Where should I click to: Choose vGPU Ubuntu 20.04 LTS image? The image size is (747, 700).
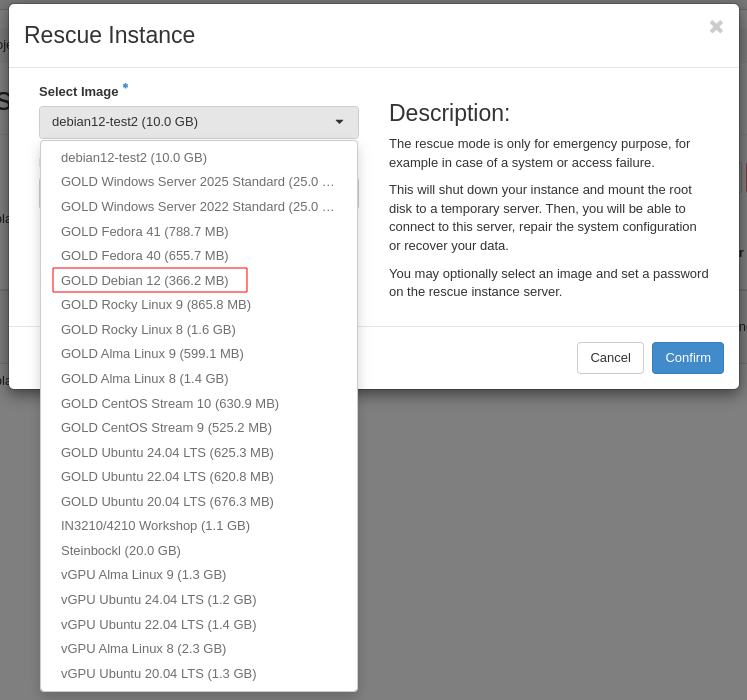[x=199, y=674]
